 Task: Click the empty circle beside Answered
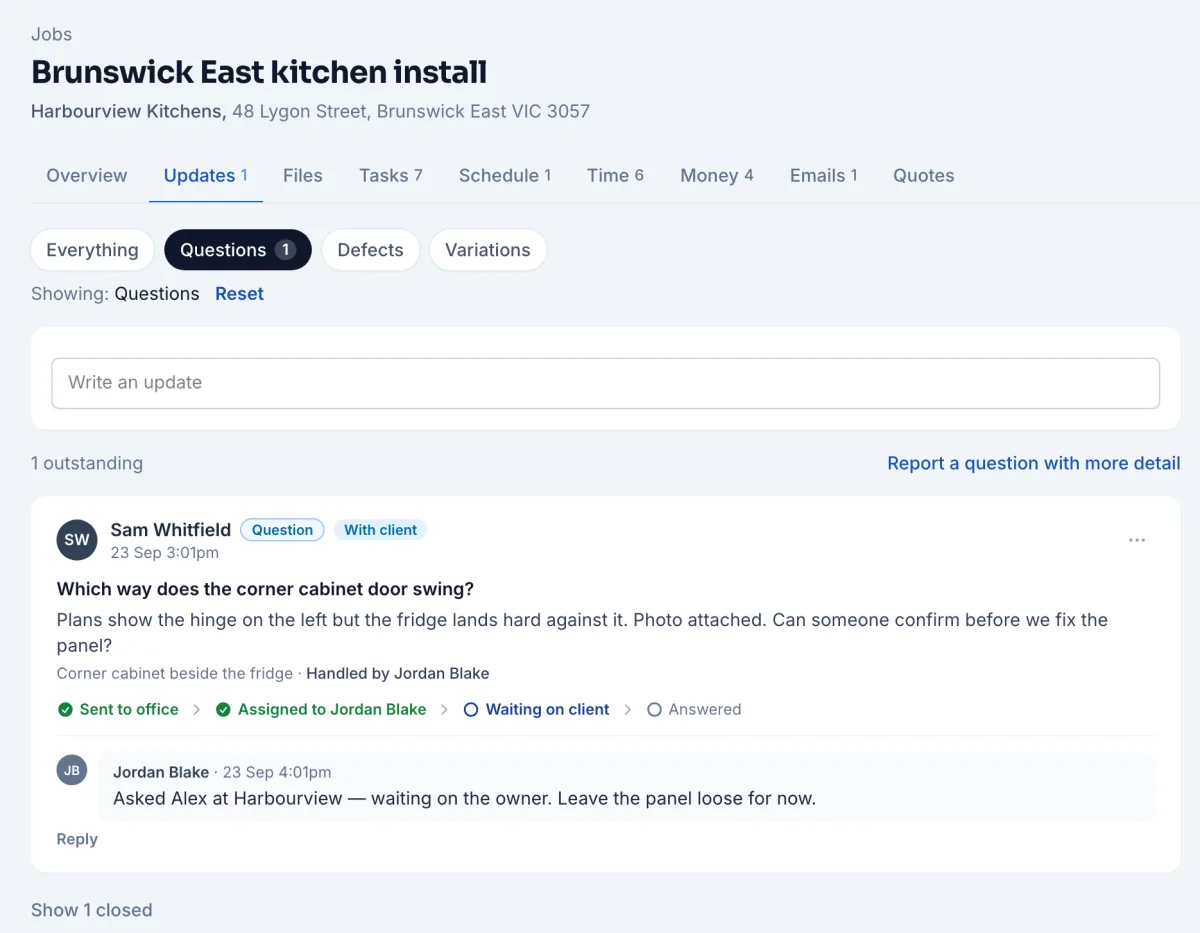pyautogui.click(x=654, y=710)
